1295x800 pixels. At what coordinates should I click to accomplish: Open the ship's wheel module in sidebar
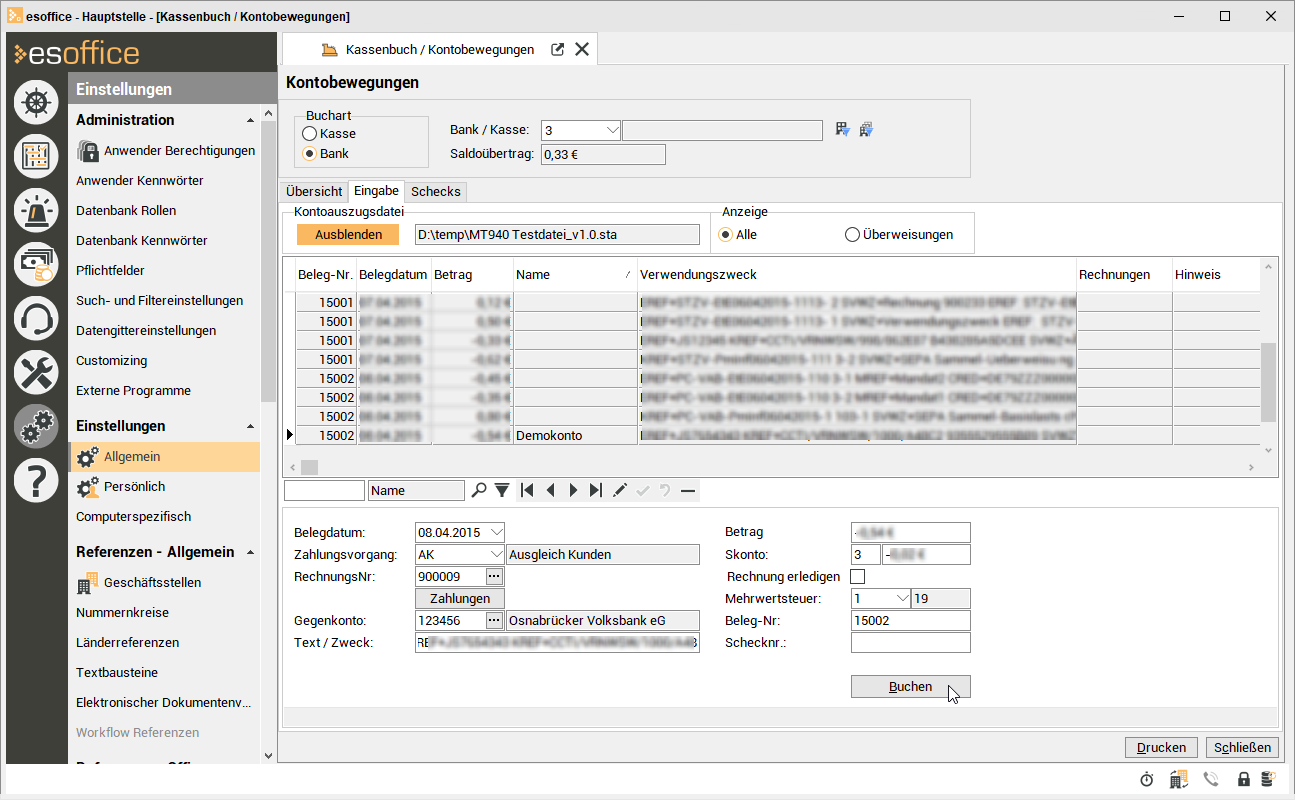(36, 102)
